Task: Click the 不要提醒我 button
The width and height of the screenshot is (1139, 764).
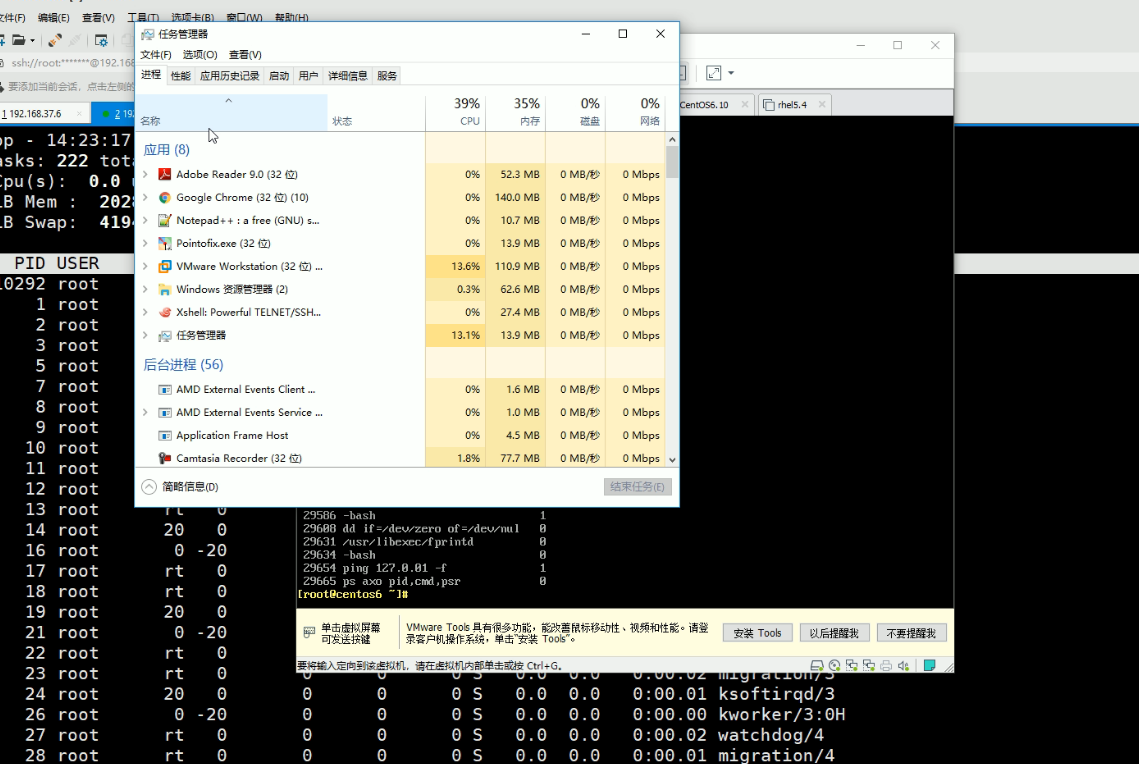Action: pyautogui.click(x=911, y=633)
